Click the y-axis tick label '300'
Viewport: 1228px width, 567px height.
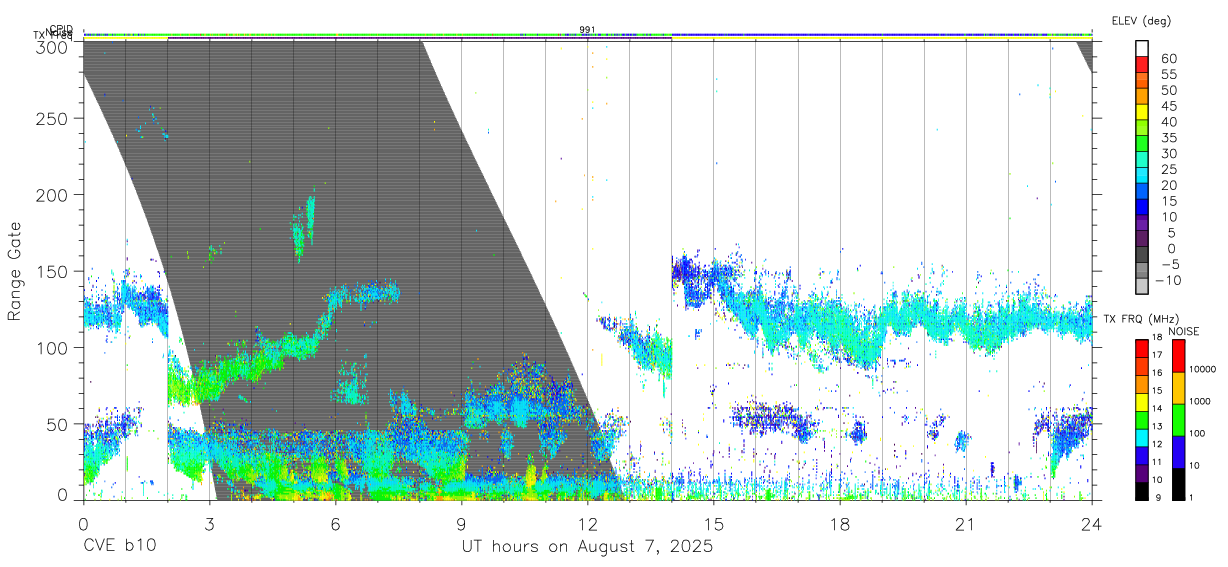coord(52,47)
